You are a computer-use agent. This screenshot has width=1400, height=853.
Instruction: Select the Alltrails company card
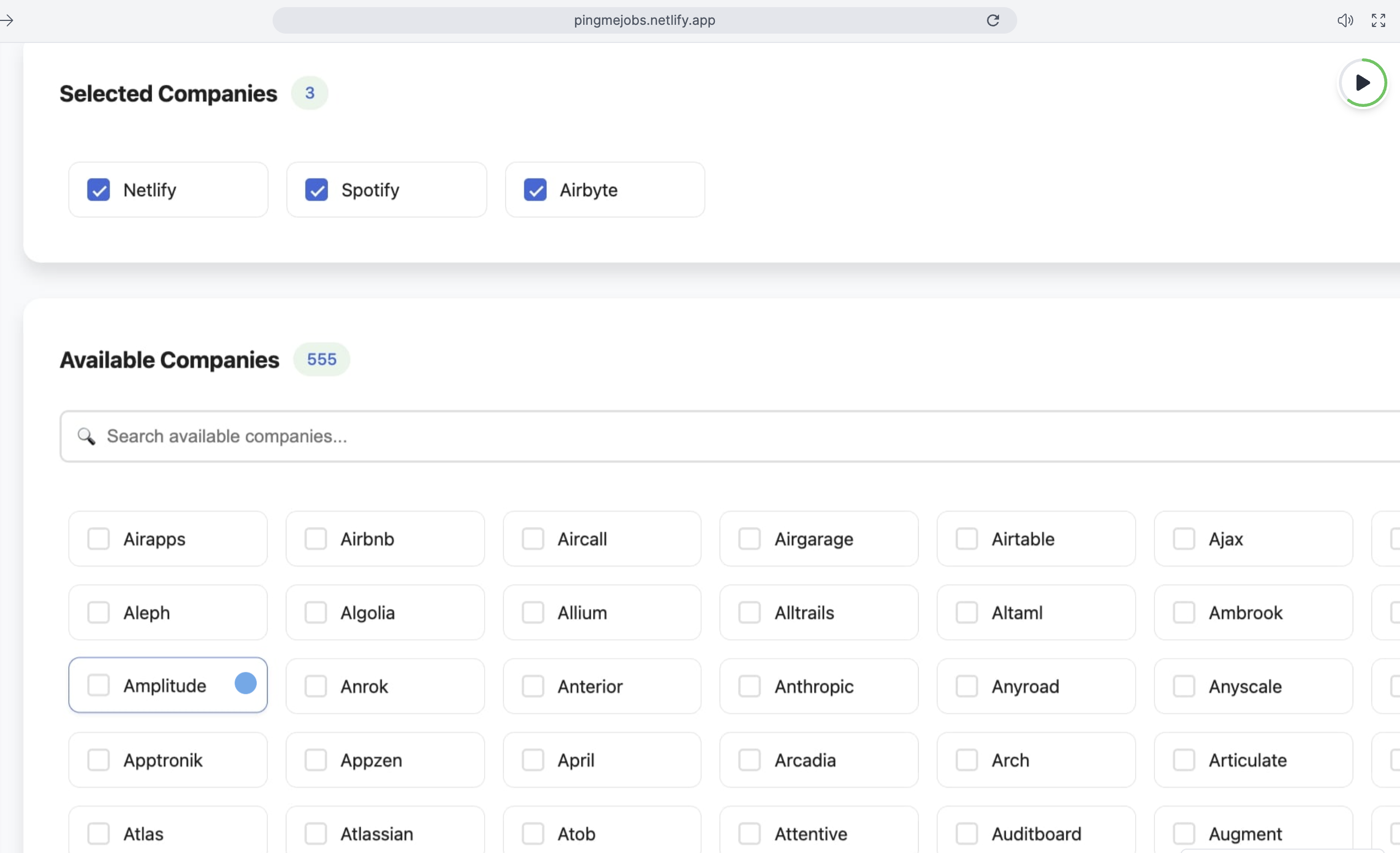(x=819, y=613)
